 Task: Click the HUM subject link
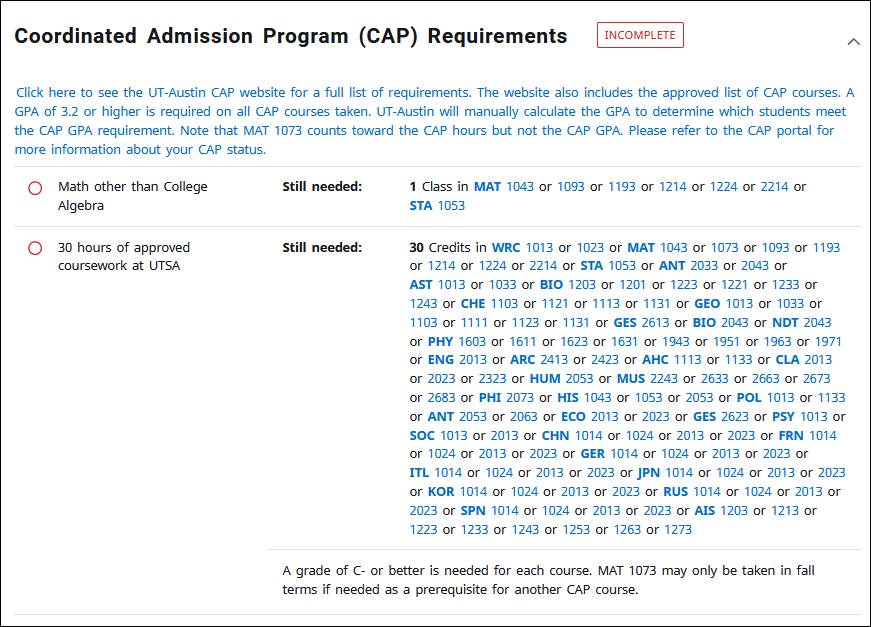coord(545,379)
